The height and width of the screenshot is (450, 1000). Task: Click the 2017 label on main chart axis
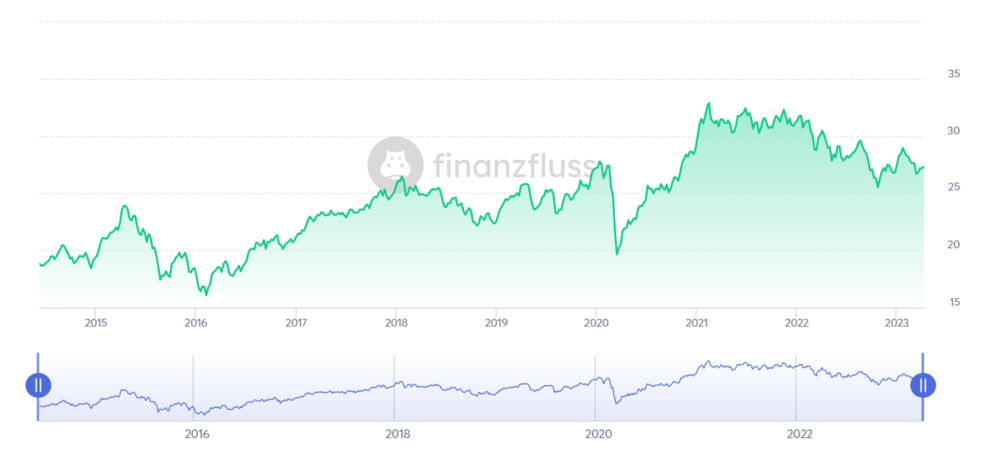click(x=296, y=323)
